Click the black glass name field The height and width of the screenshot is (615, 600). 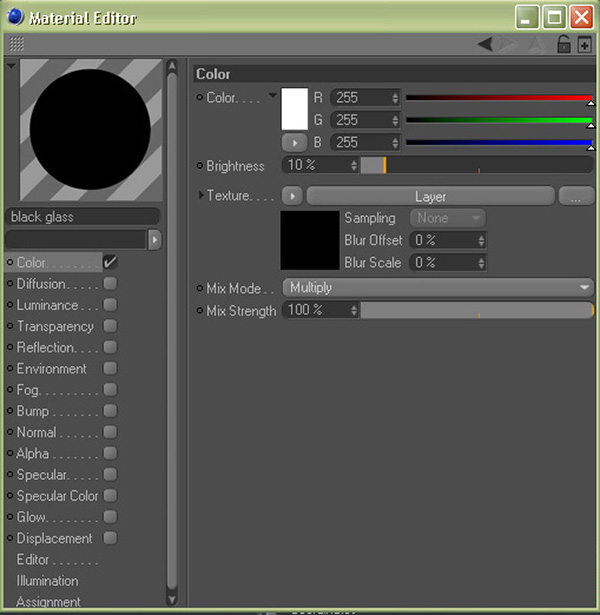coord(83,217)
